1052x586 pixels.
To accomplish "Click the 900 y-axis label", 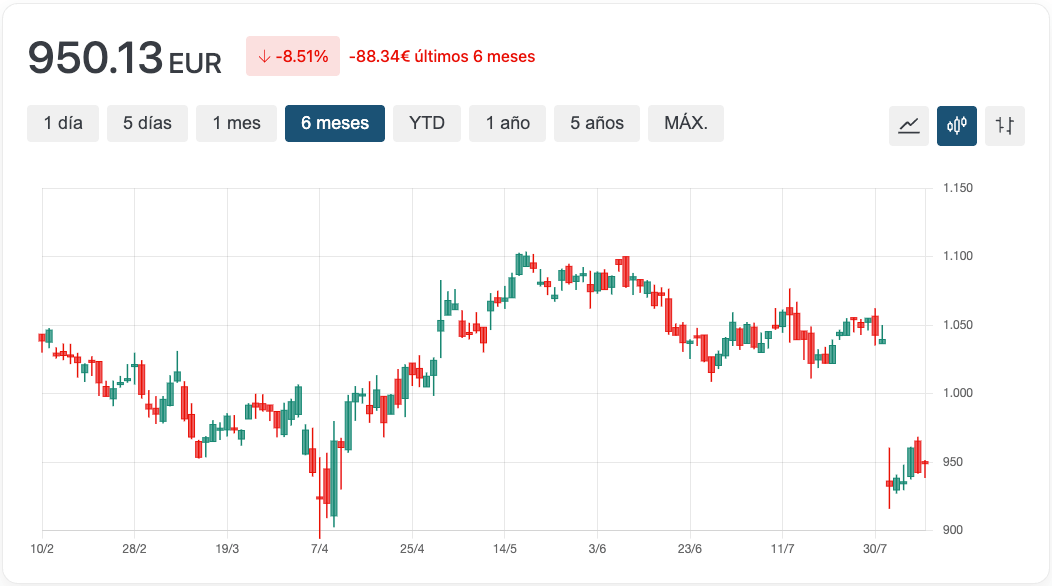I will [x=953, y=530].
